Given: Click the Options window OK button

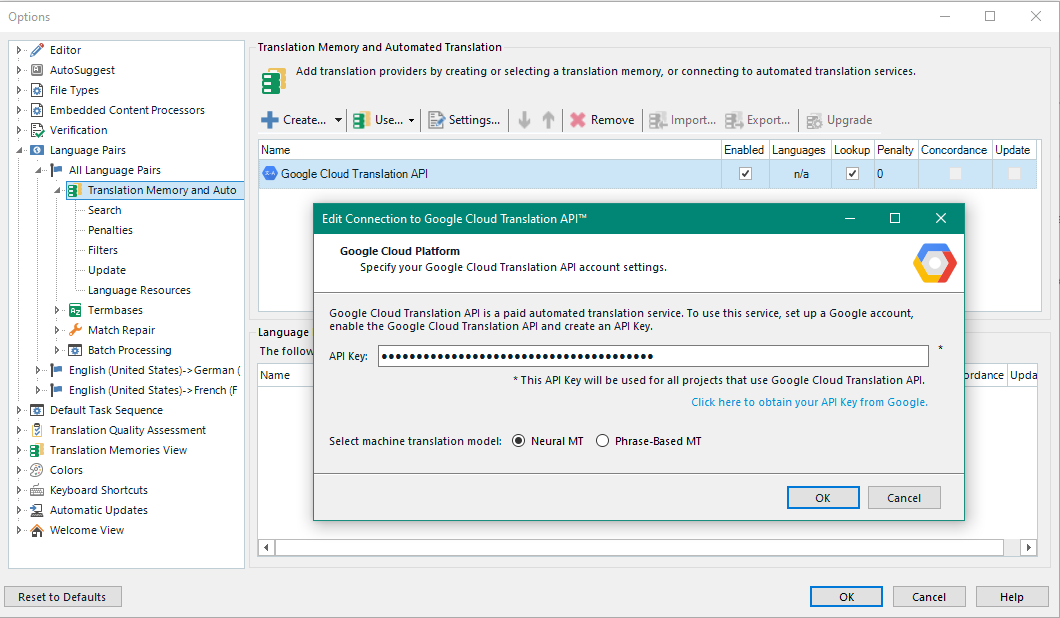Looking at the screenshot, I should click(846, 597).
